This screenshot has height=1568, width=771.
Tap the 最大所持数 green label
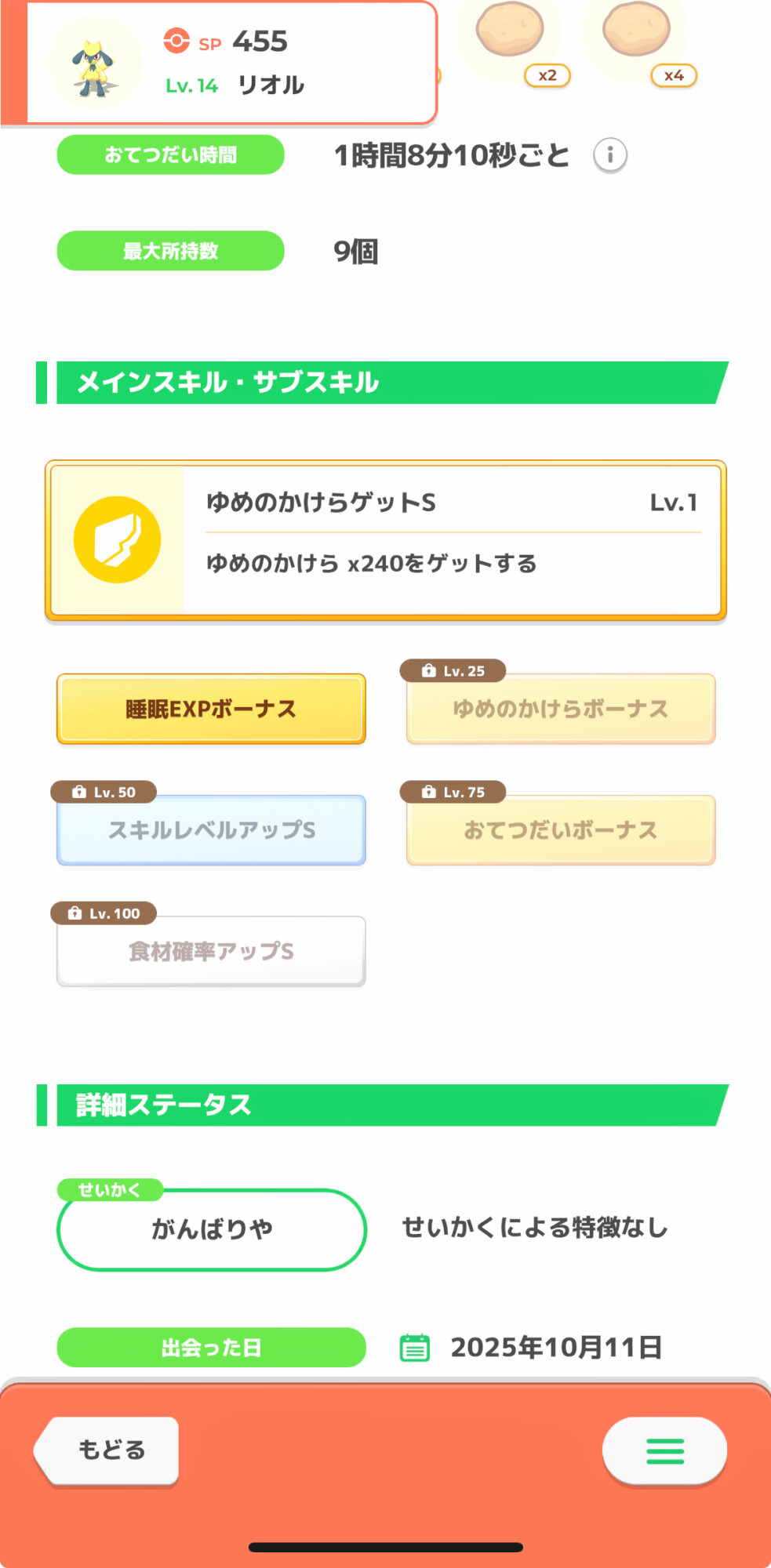(x=170, y=251)
